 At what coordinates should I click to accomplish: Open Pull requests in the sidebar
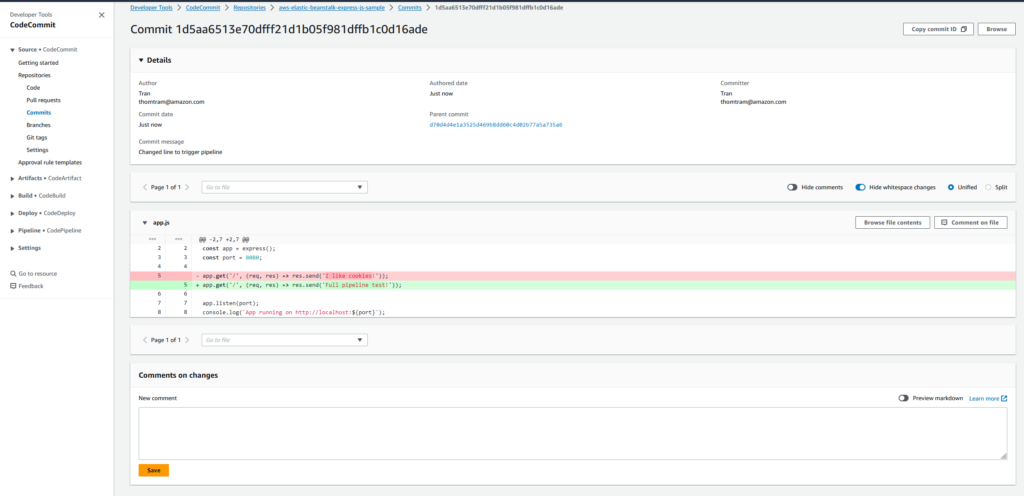click(x=43, y=100)
